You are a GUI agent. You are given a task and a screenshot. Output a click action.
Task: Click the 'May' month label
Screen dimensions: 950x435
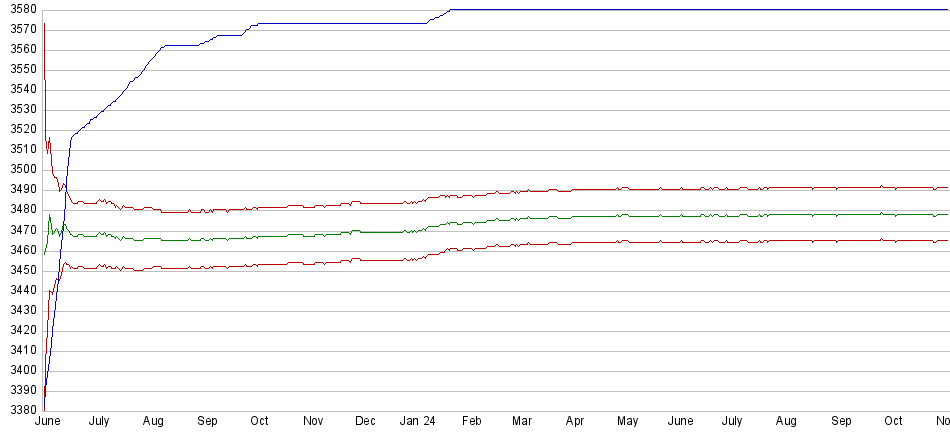tap(627, 421)
